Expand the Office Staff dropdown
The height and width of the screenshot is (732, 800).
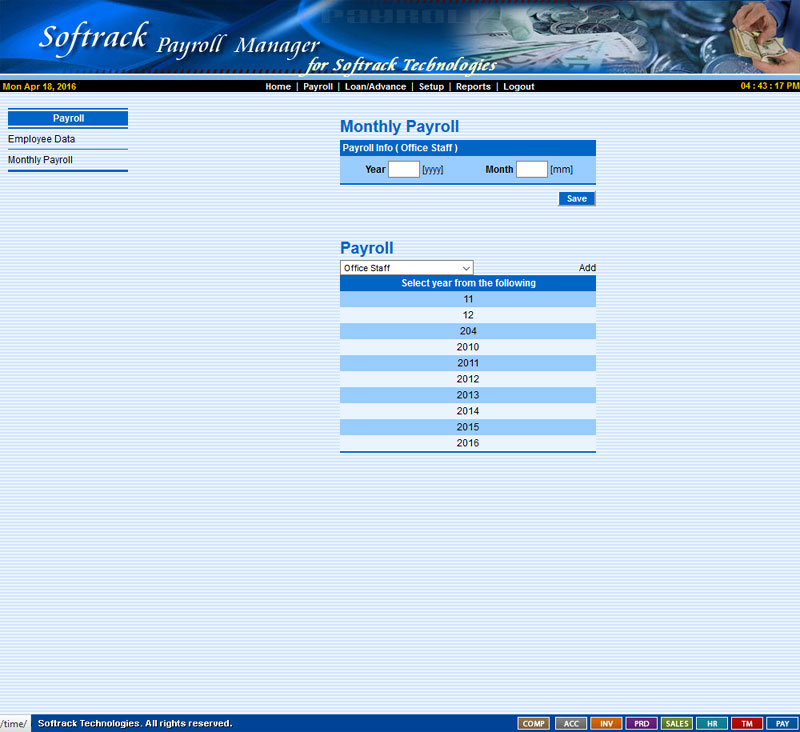406,268
